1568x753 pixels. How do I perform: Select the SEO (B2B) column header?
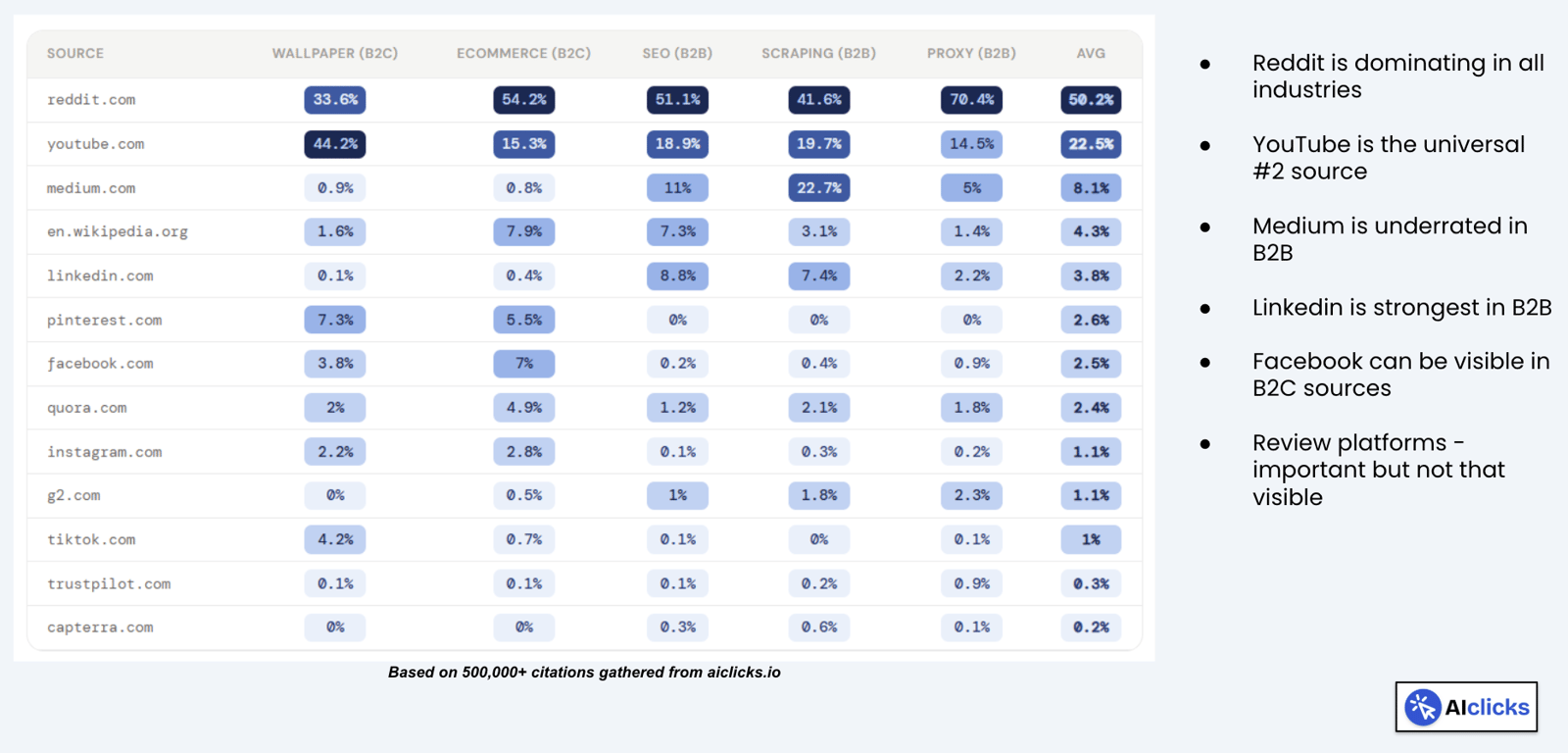677,54
